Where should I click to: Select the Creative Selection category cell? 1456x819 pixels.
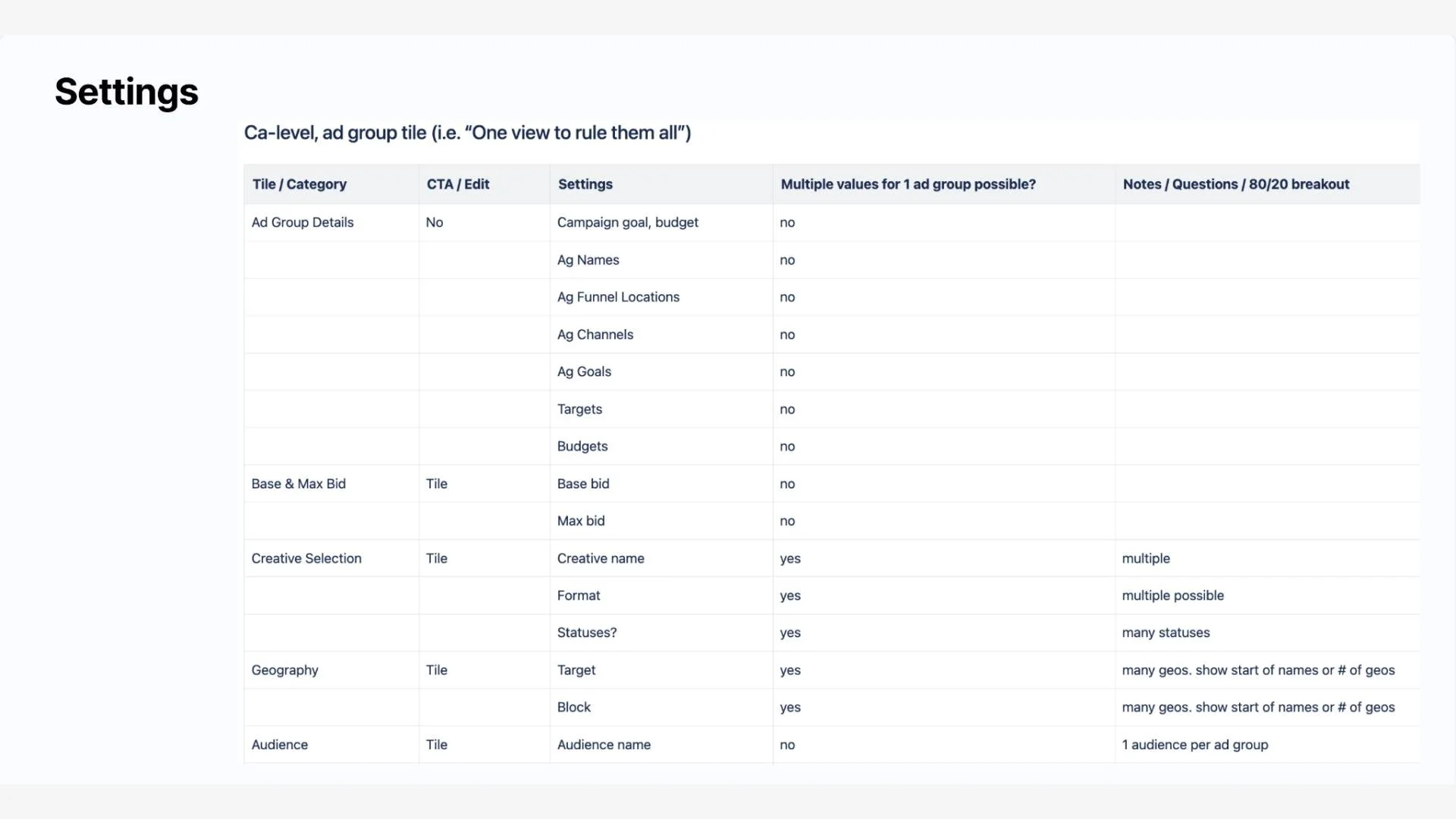pyautogui.click(x=306, y=558)
